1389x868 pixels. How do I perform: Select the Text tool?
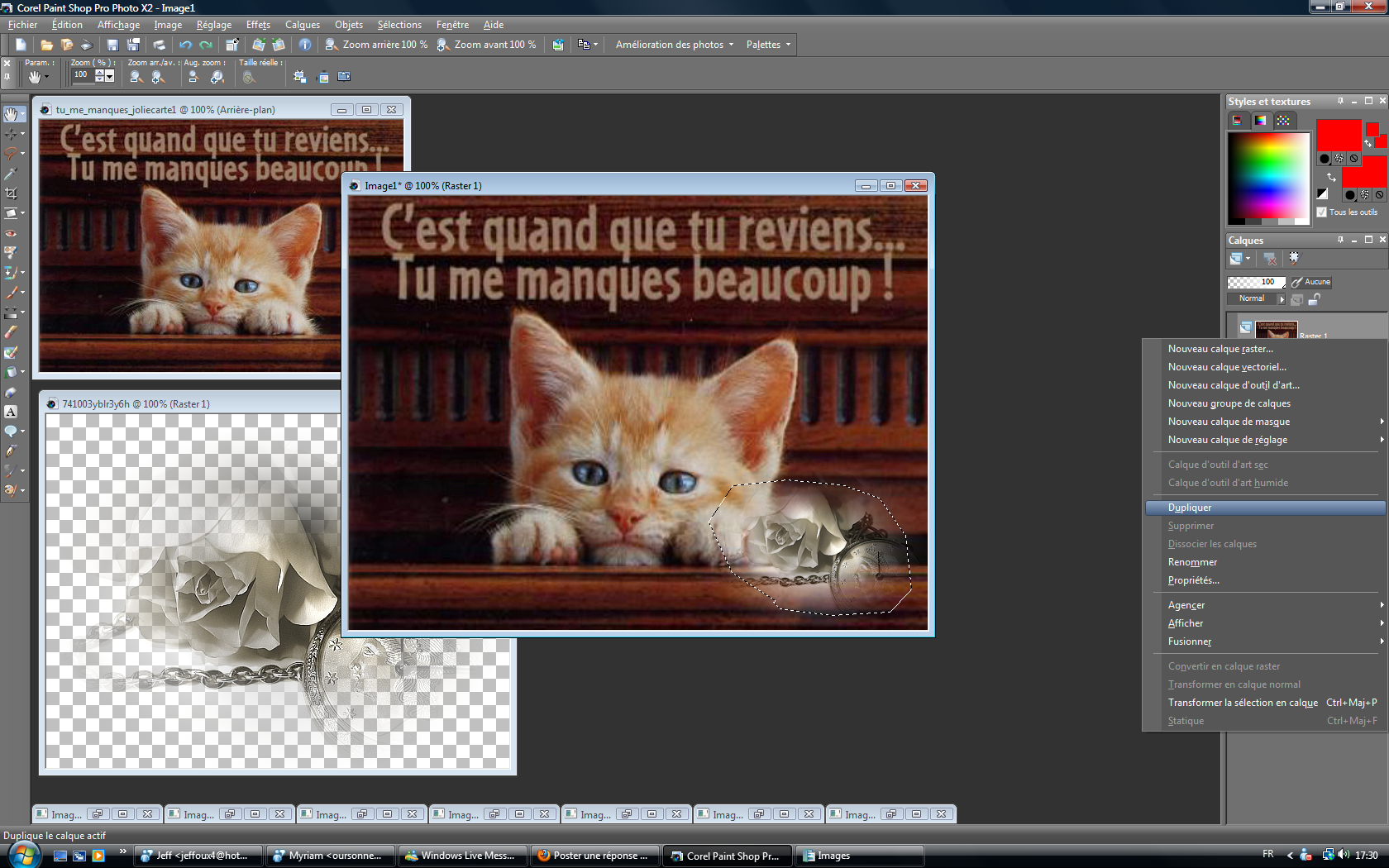[11, 412]
